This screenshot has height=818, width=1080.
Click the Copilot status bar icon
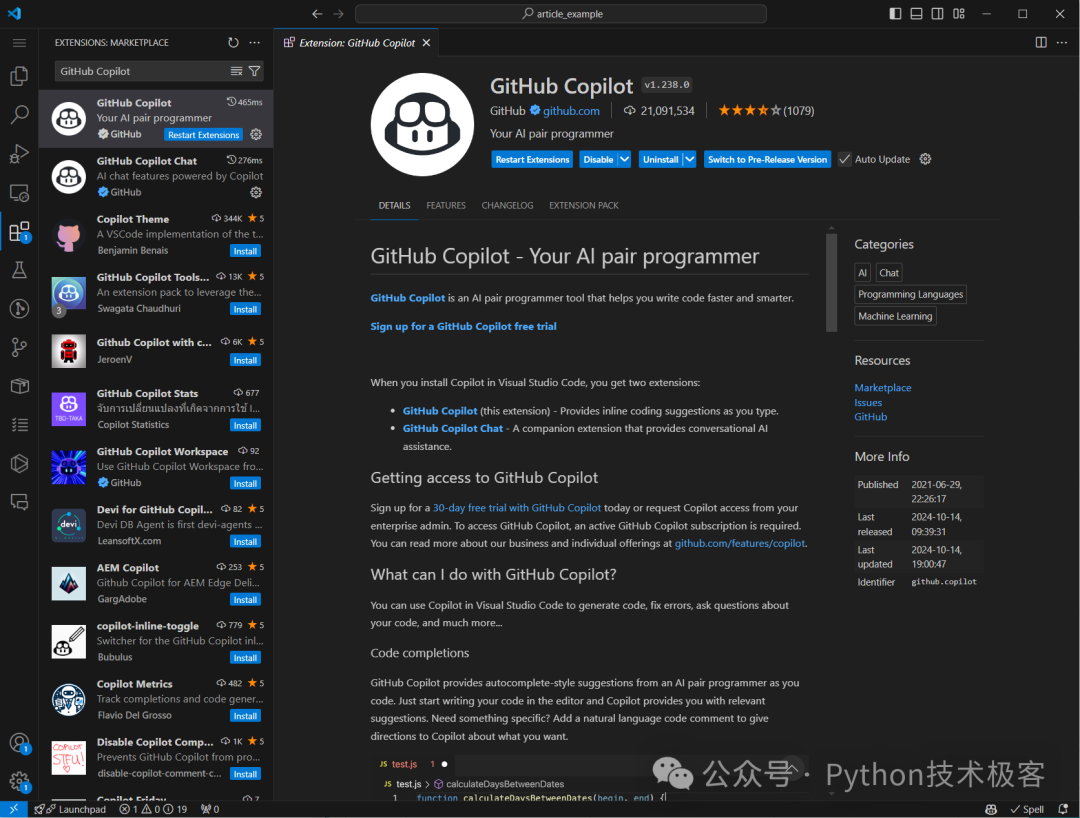pos(991,809)
